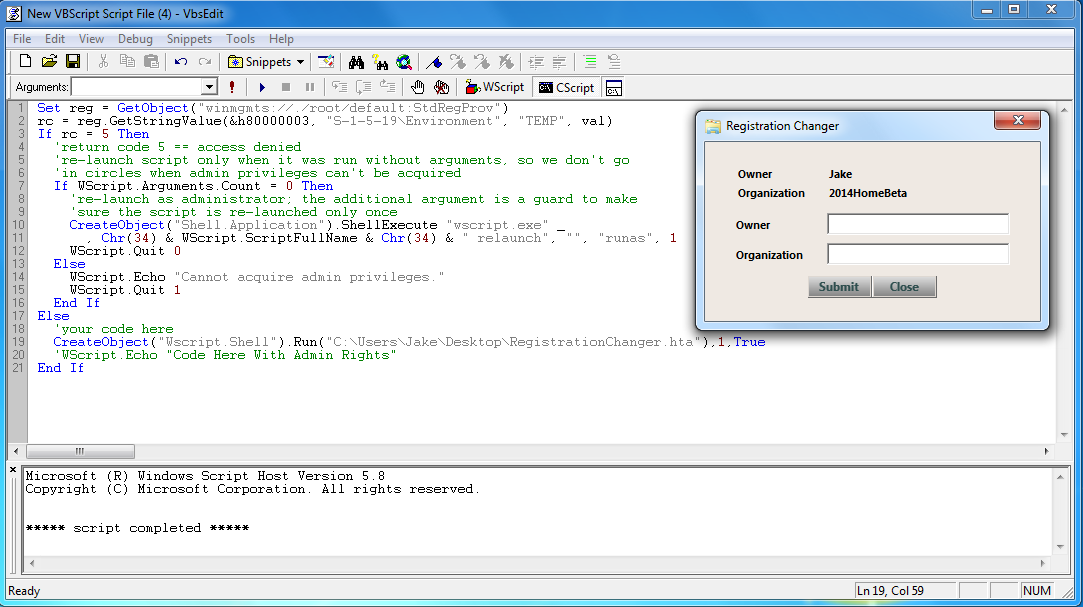Click the grey lines uncomment icon

pos(613,62)
